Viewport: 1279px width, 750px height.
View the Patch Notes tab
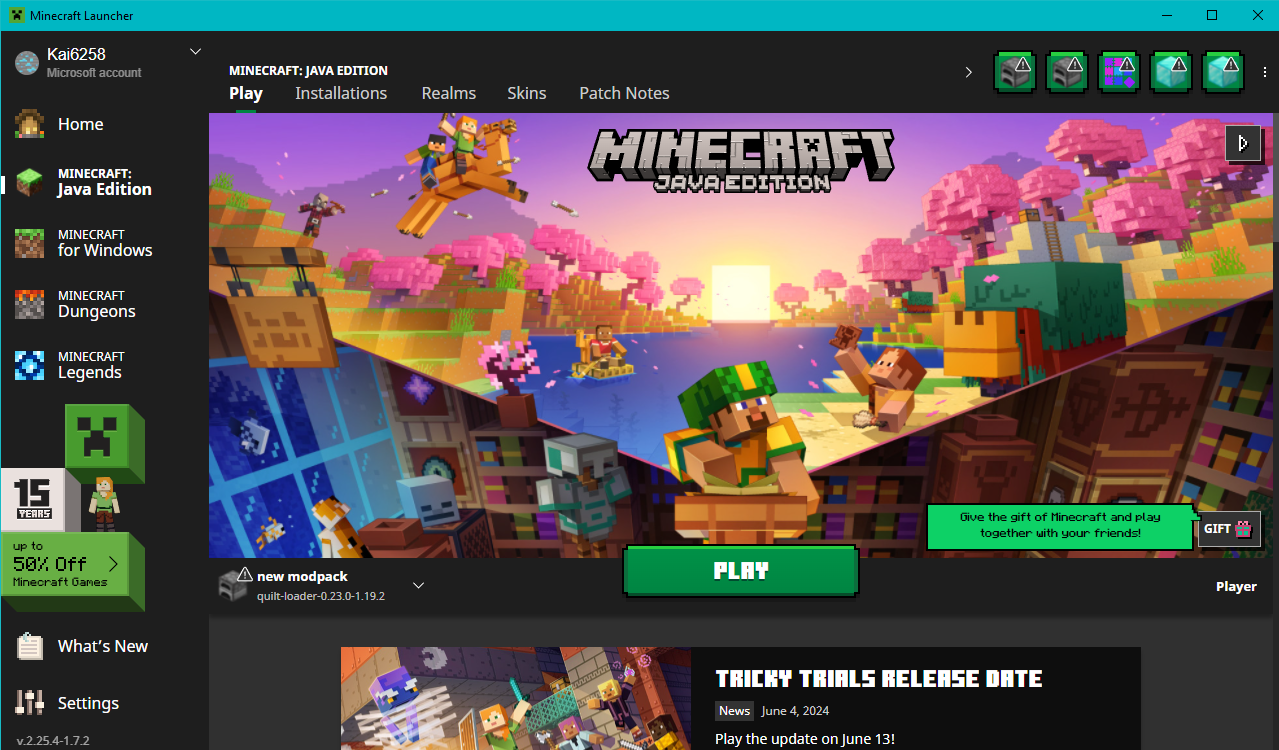point(625,93)
